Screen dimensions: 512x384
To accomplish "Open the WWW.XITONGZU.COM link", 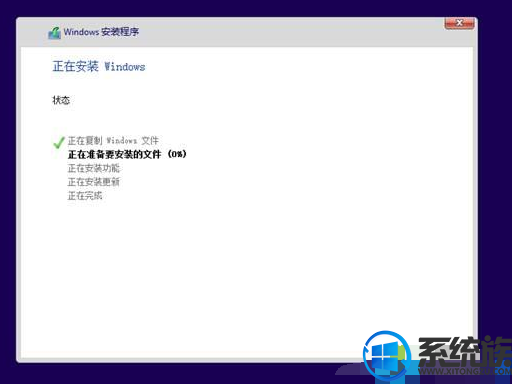I will (x=465, y=371).
